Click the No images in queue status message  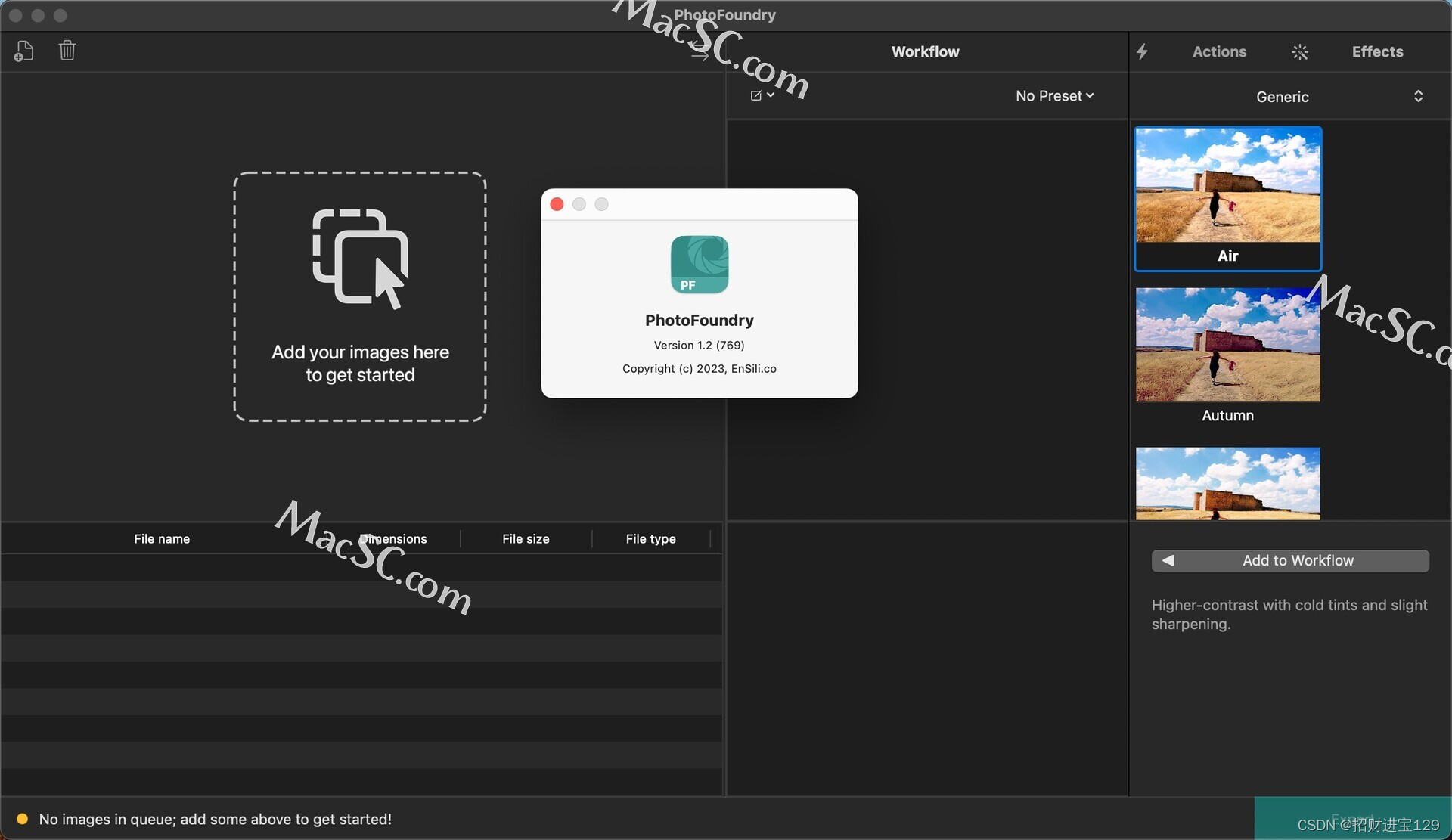216,819
